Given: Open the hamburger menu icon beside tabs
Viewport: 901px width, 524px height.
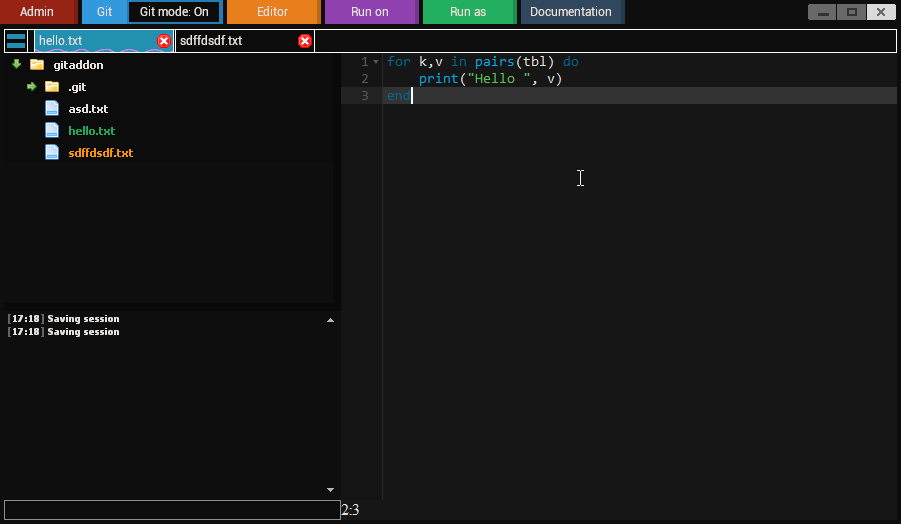Looking at the screenshot, I should (16, 41).
